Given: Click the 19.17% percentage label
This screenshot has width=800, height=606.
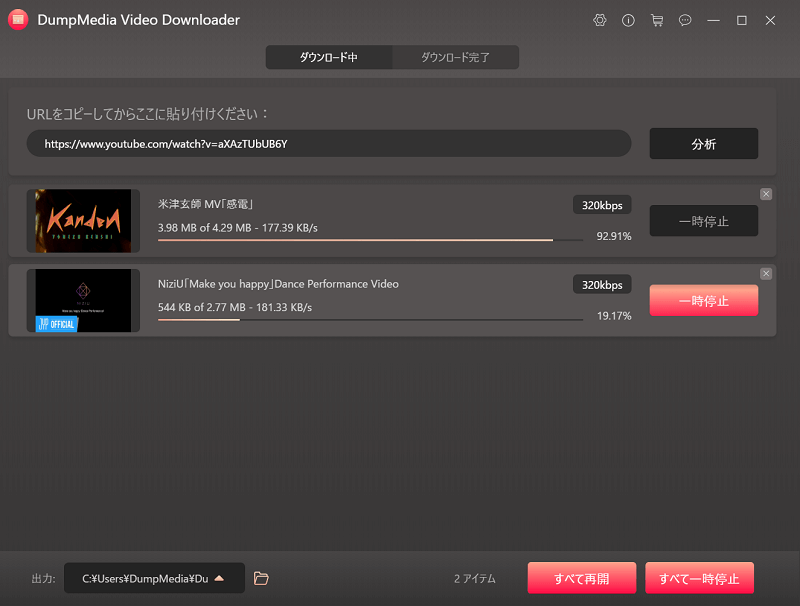Looking at the screenshot, I should (614, 316).
